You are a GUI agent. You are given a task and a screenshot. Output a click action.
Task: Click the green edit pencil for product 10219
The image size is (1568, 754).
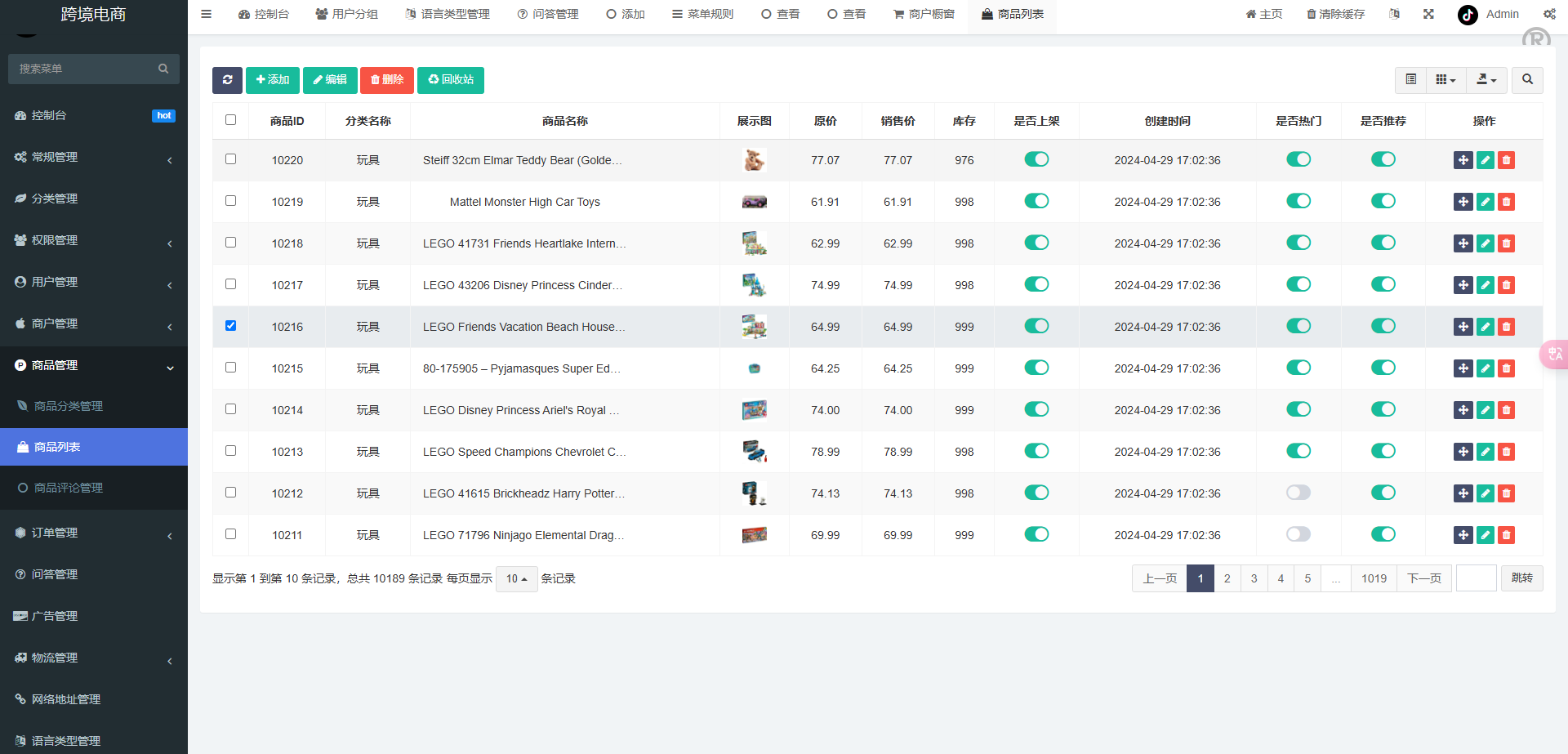(x=1485, y=202)
